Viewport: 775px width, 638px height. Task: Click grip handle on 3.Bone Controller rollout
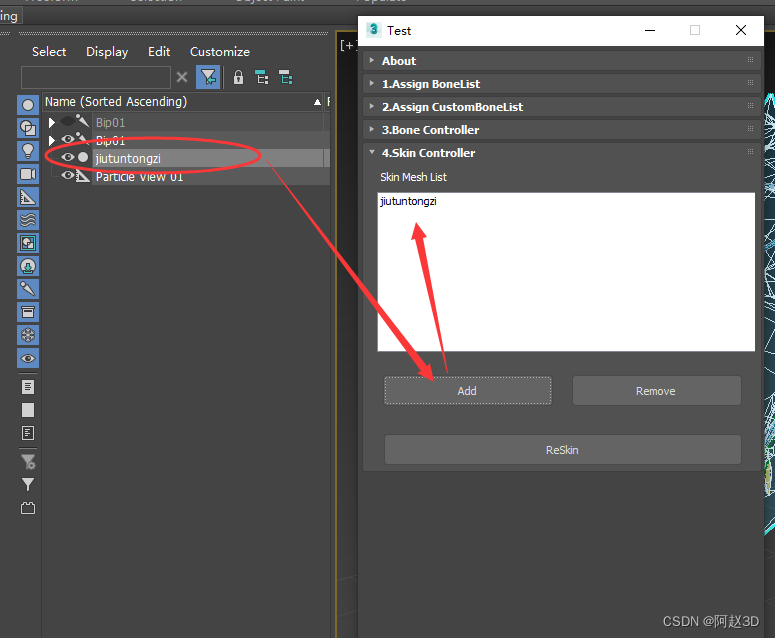[750, 128]
